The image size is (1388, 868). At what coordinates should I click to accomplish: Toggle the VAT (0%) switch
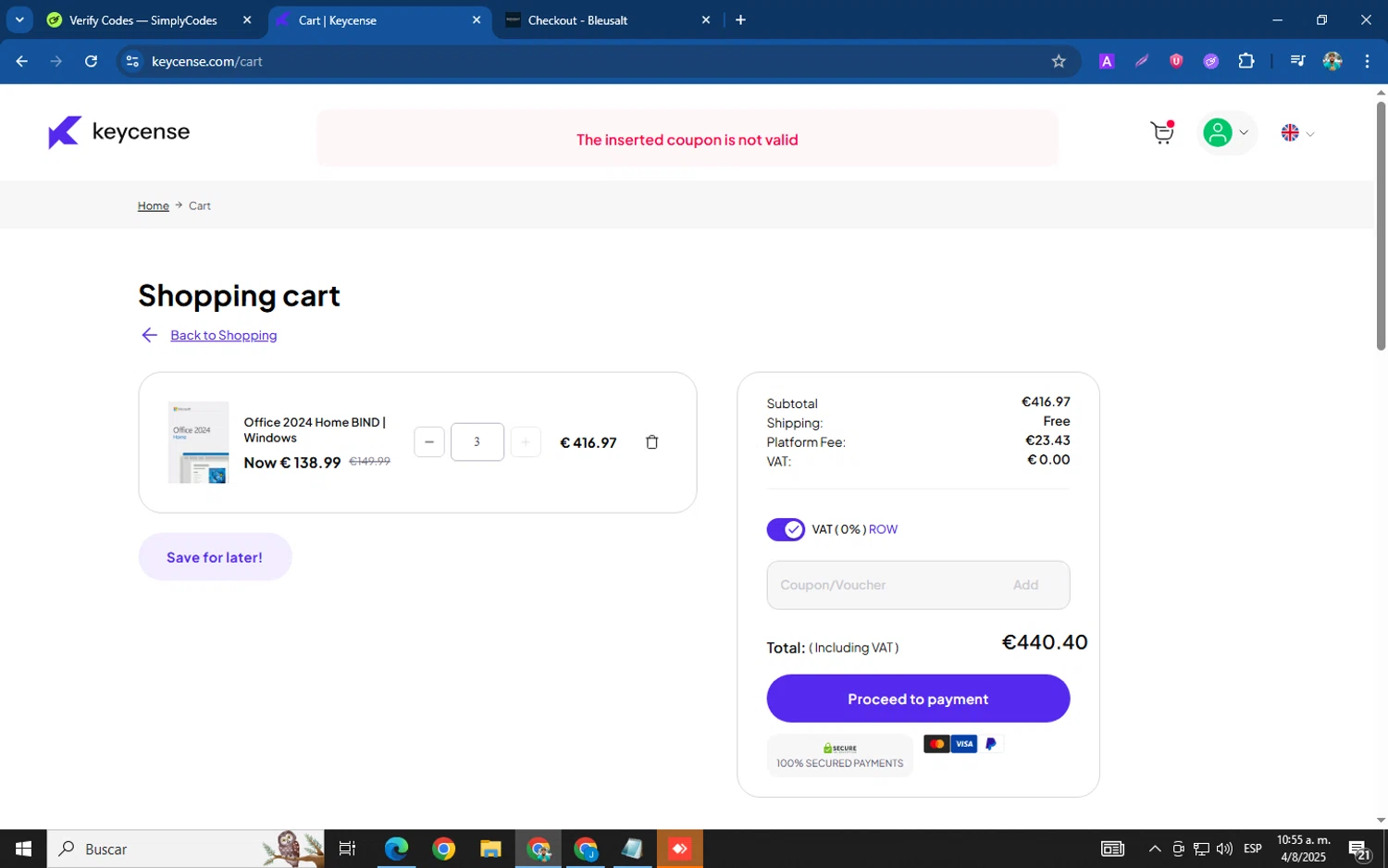tap(786, 529)
